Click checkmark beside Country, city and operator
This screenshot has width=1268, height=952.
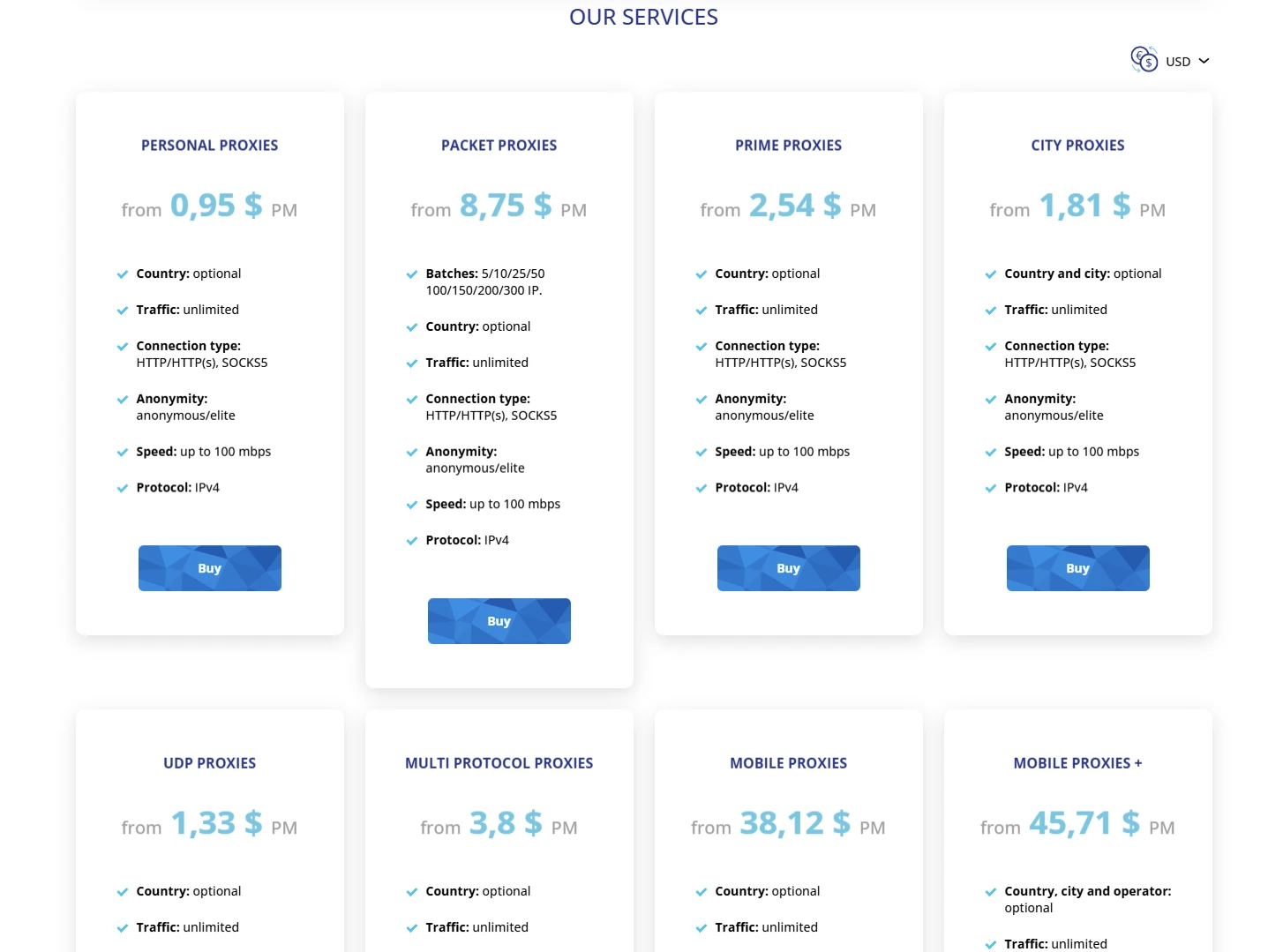(x=990, y=892)
